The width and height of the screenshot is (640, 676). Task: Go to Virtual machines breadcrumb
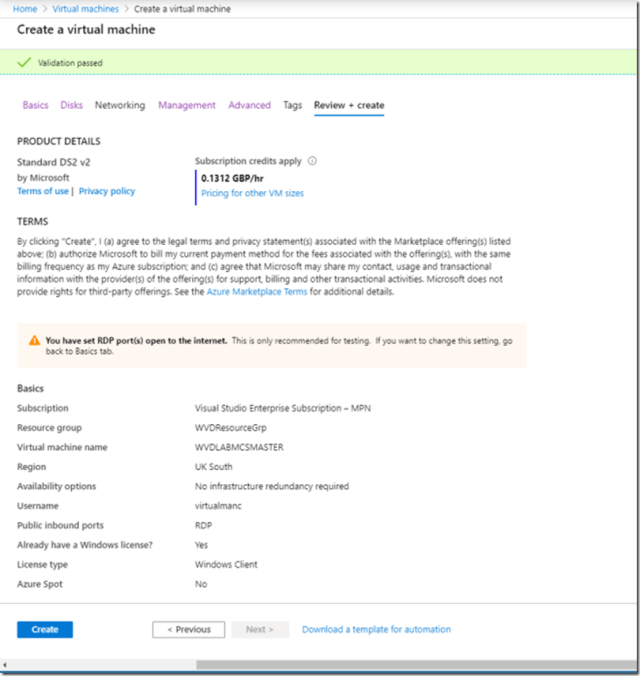click(85, 9)
